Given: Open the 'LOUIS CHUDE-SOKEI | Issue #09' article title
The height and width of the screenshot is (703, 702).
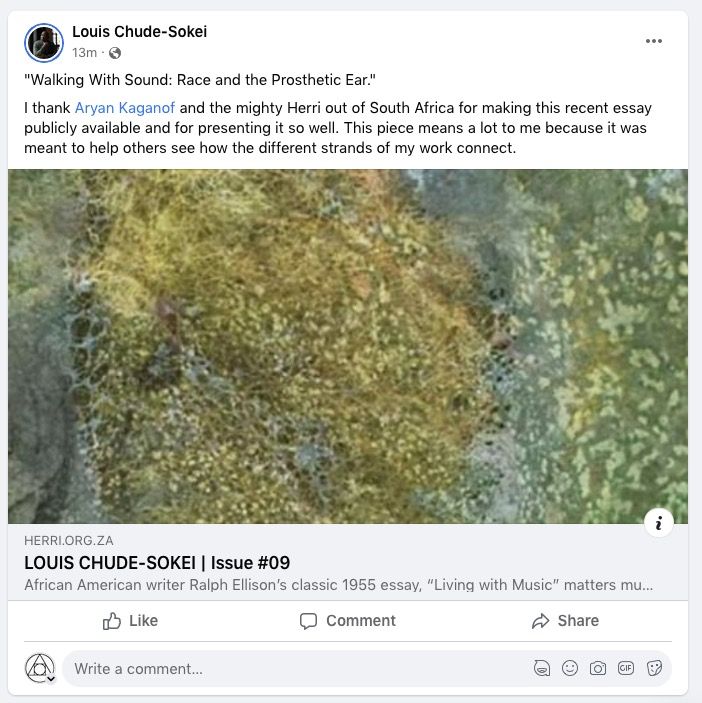Looking at the screenshot, I should 156,562.
